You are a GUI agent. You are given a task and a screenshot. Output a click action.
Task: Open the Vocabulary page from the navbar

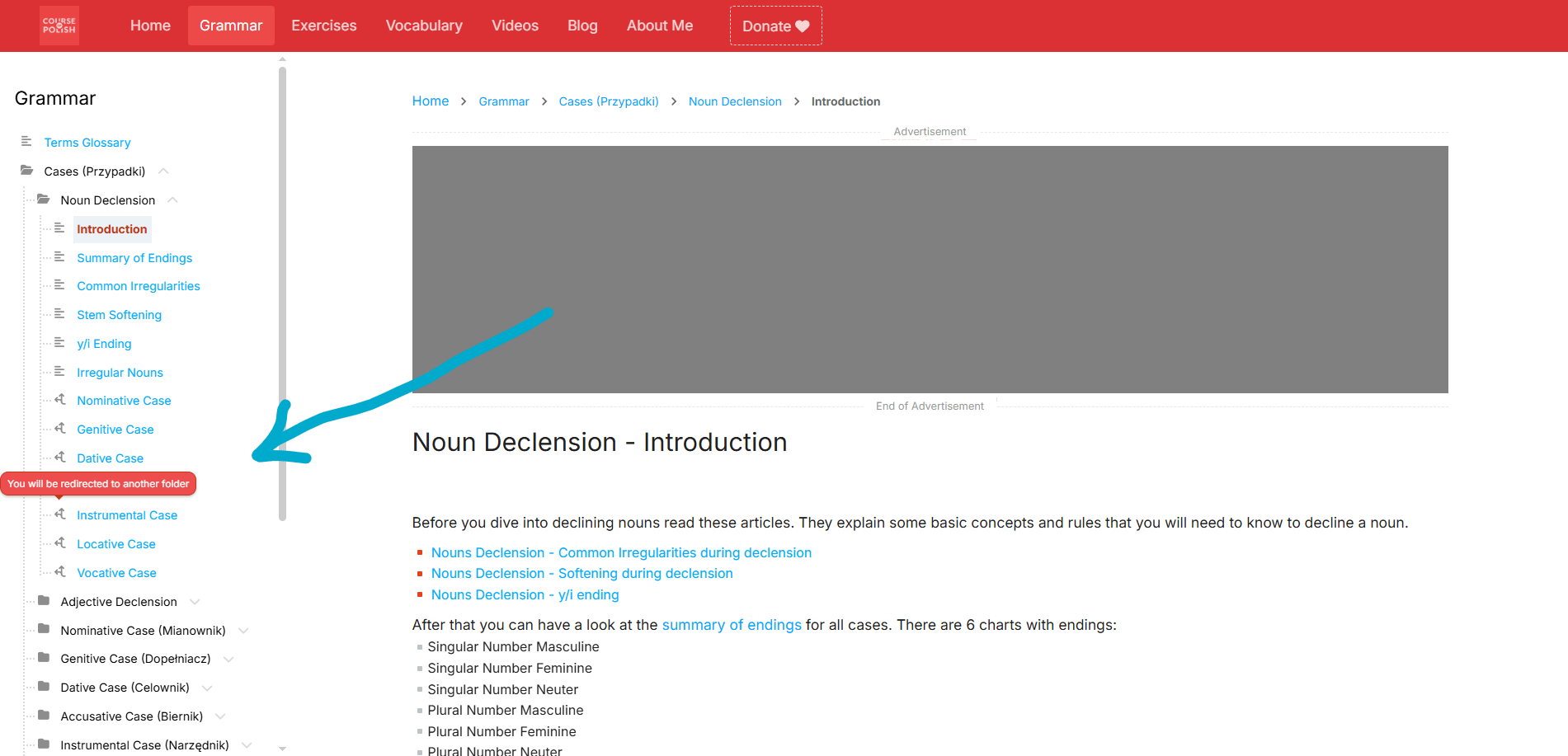[x=424, y=26]
